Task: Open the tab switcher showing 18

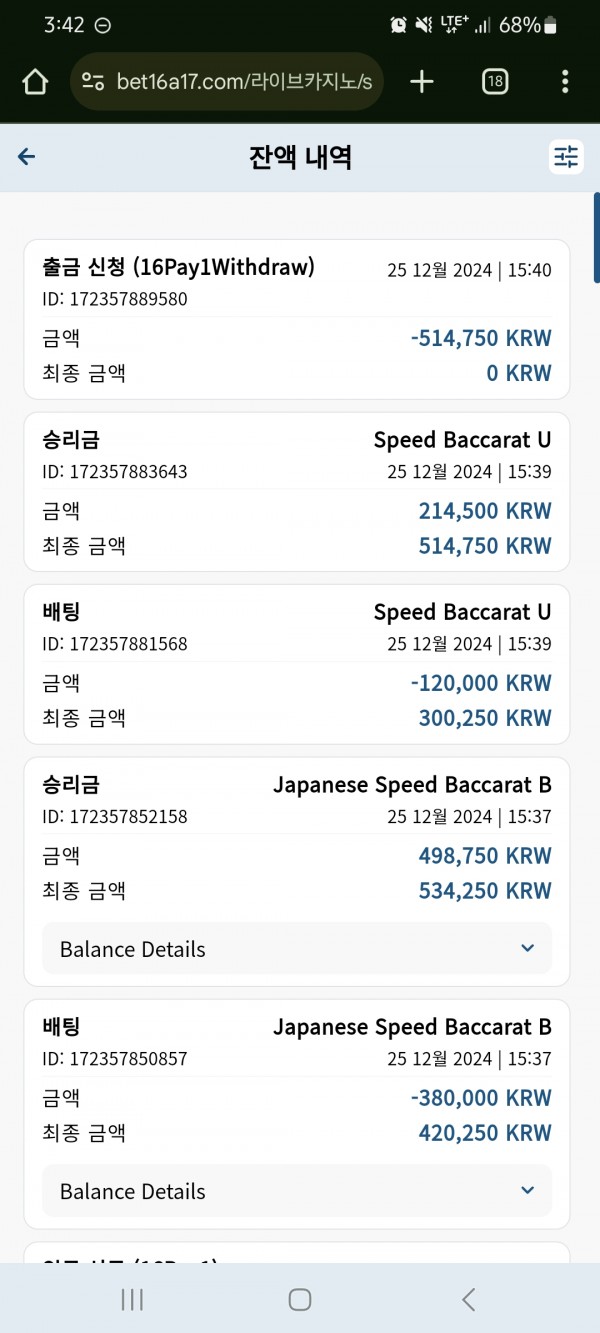Action: [x=494, y=82]
